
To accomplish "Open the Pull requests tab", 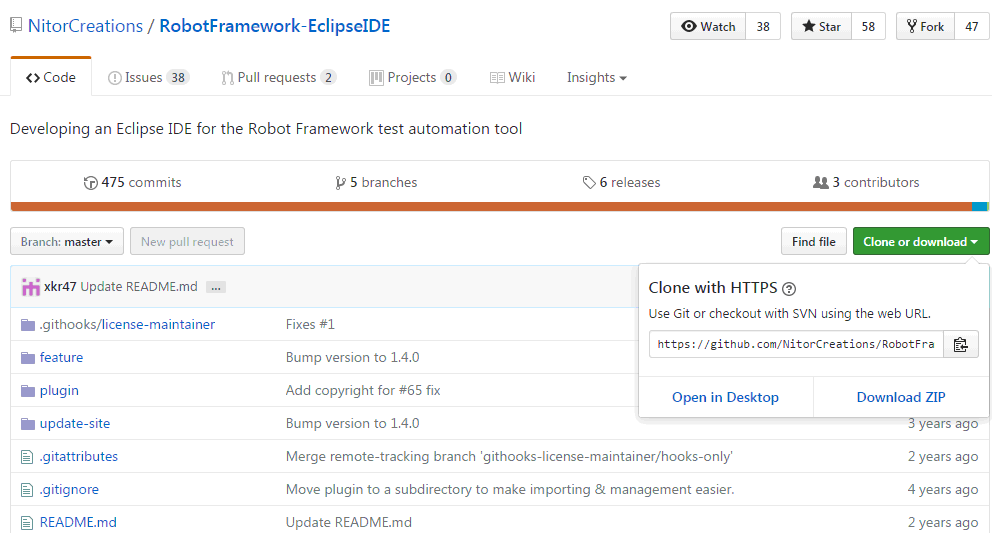I will click(x=278, y=78).
